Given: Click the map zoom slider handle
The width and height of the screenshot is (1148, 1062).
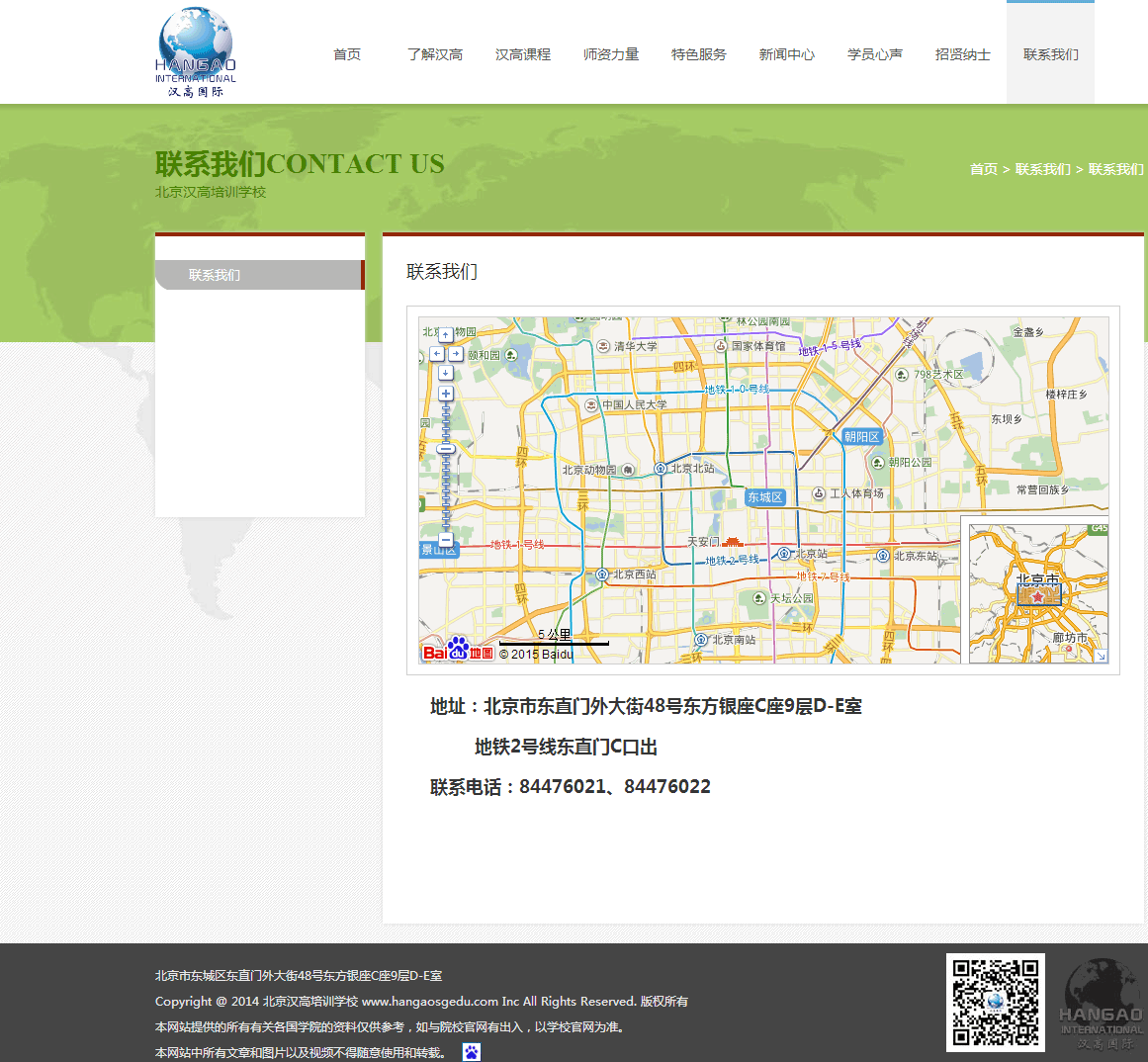Looking at the screenshot, I should (445, 449).
